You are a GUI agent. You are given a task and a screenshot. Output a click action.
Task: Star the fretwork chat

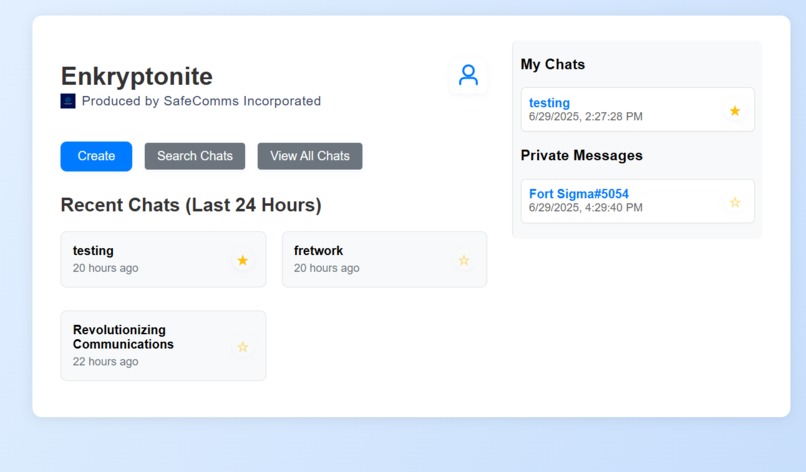[x=464, y=260]
